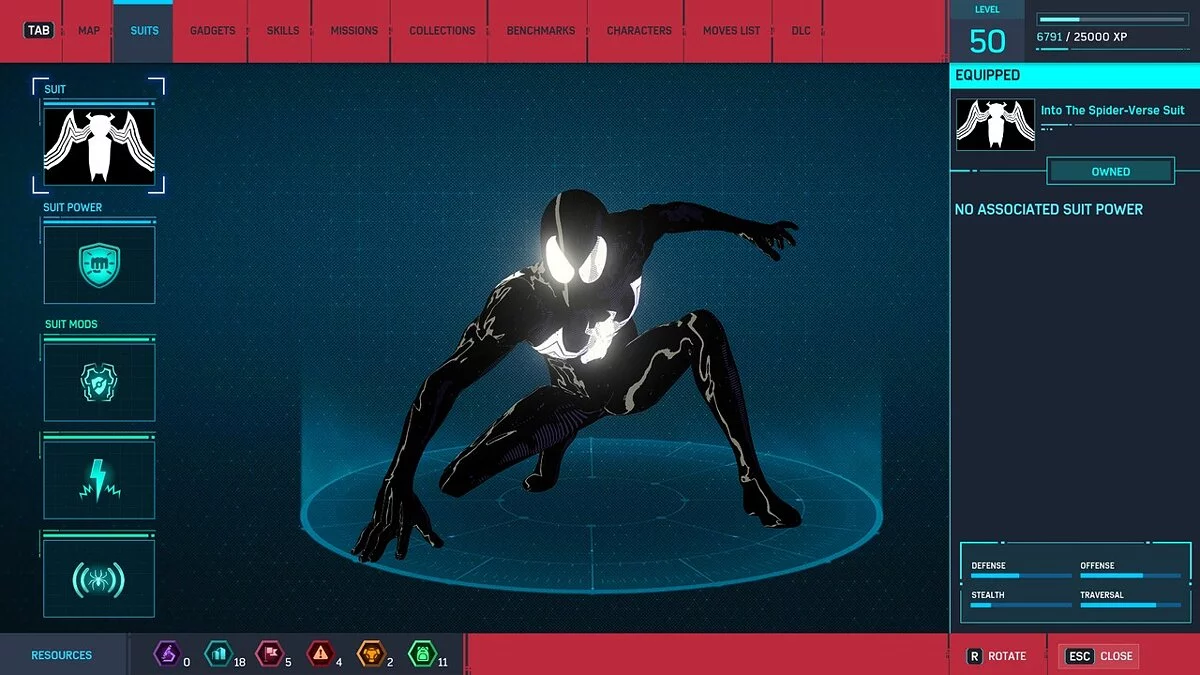Click the R key rotate icon
This screenshot has height=675, width=1200.
pos(974,656)
